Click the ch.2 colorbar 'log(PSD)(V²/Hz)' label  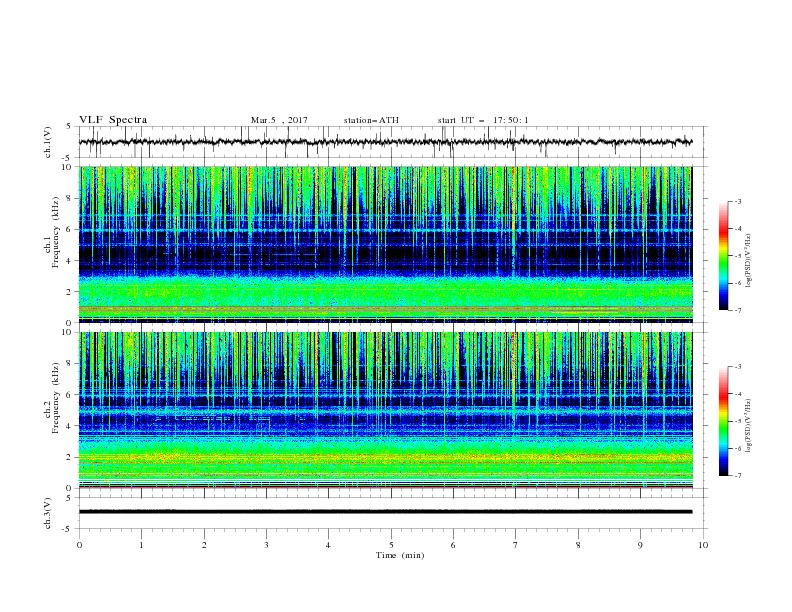[748, 426]
